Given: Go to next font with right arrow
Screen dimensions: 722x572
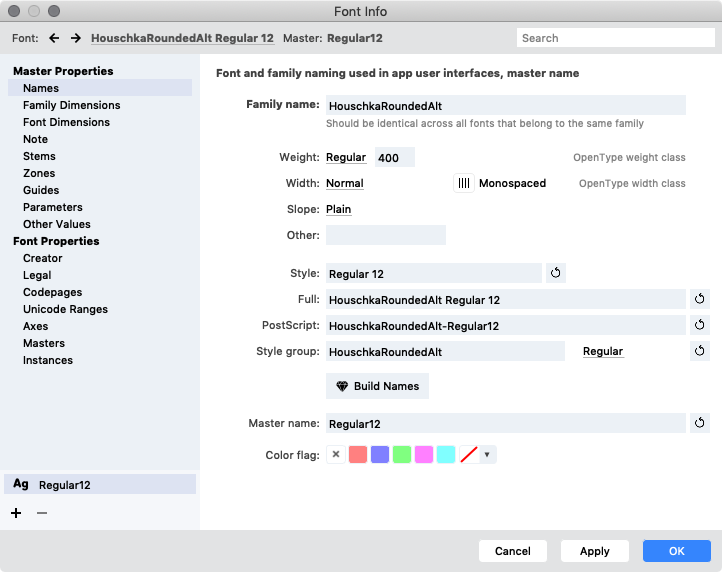Looking at the screenshot, I should (x=76, y=38).
